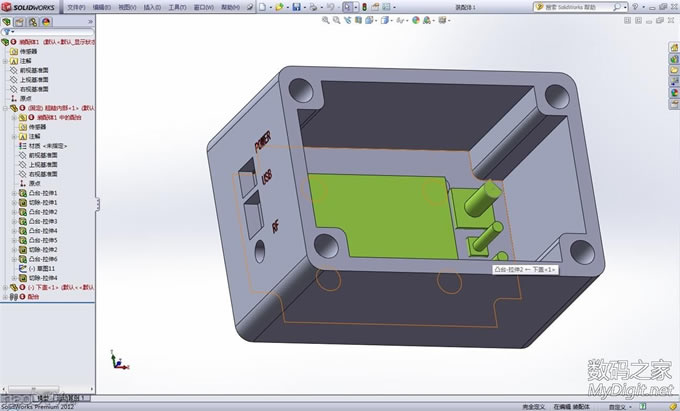
Task: Expand the 配合 mates folder
Action: (x=3, y=297)
